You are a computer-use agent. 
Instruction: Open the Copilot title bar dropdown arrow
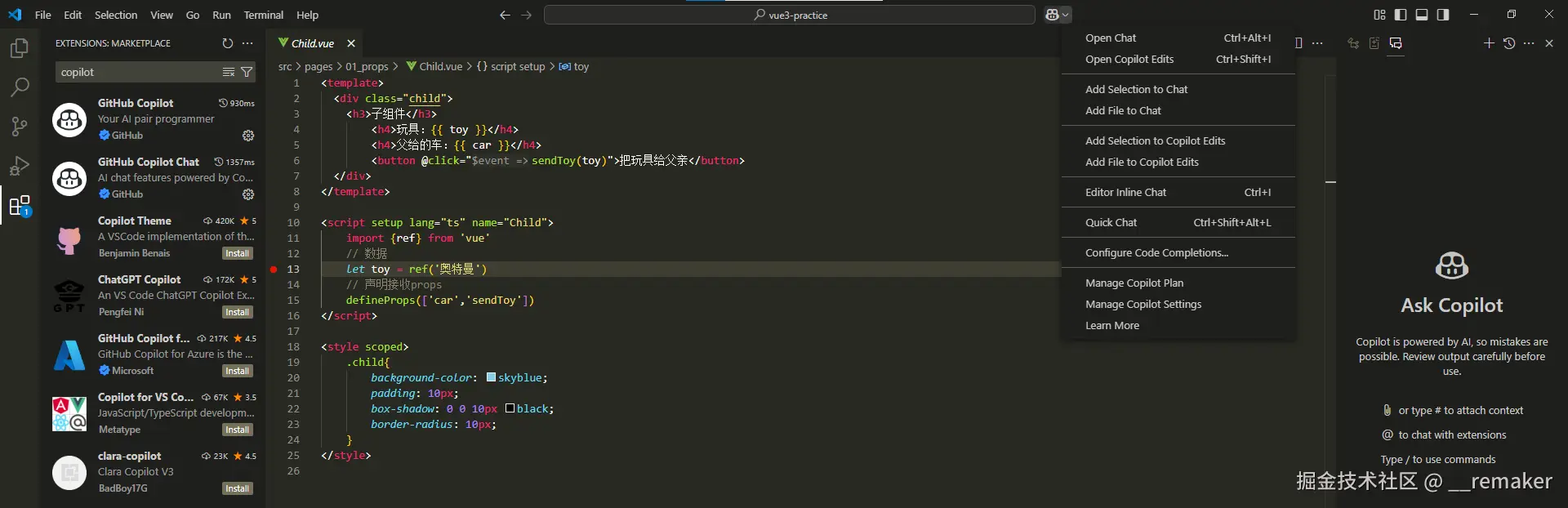(x=1065, y=15)
